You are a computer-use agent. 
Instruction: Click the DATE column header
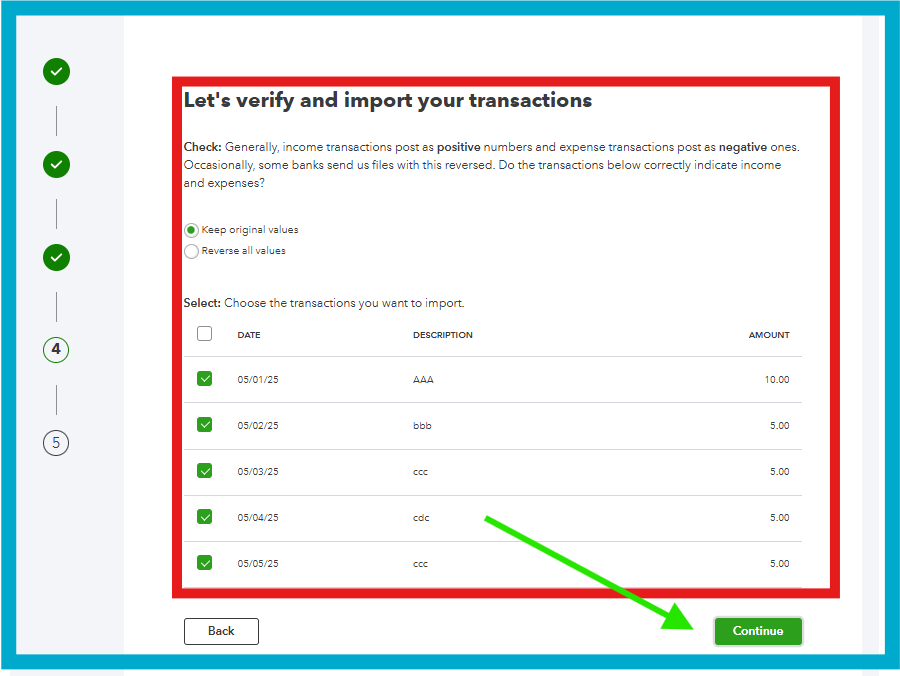[x=249, y=335]
